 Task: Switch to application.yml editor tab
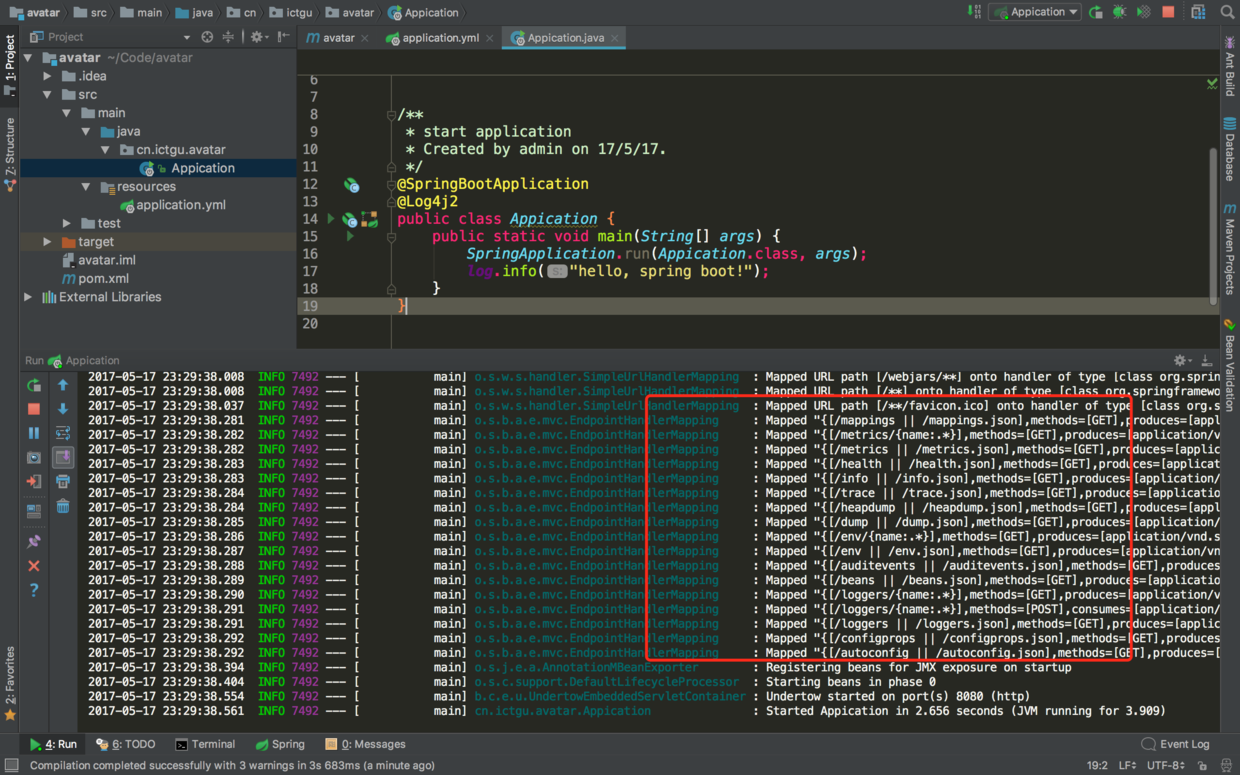point(440,38)
